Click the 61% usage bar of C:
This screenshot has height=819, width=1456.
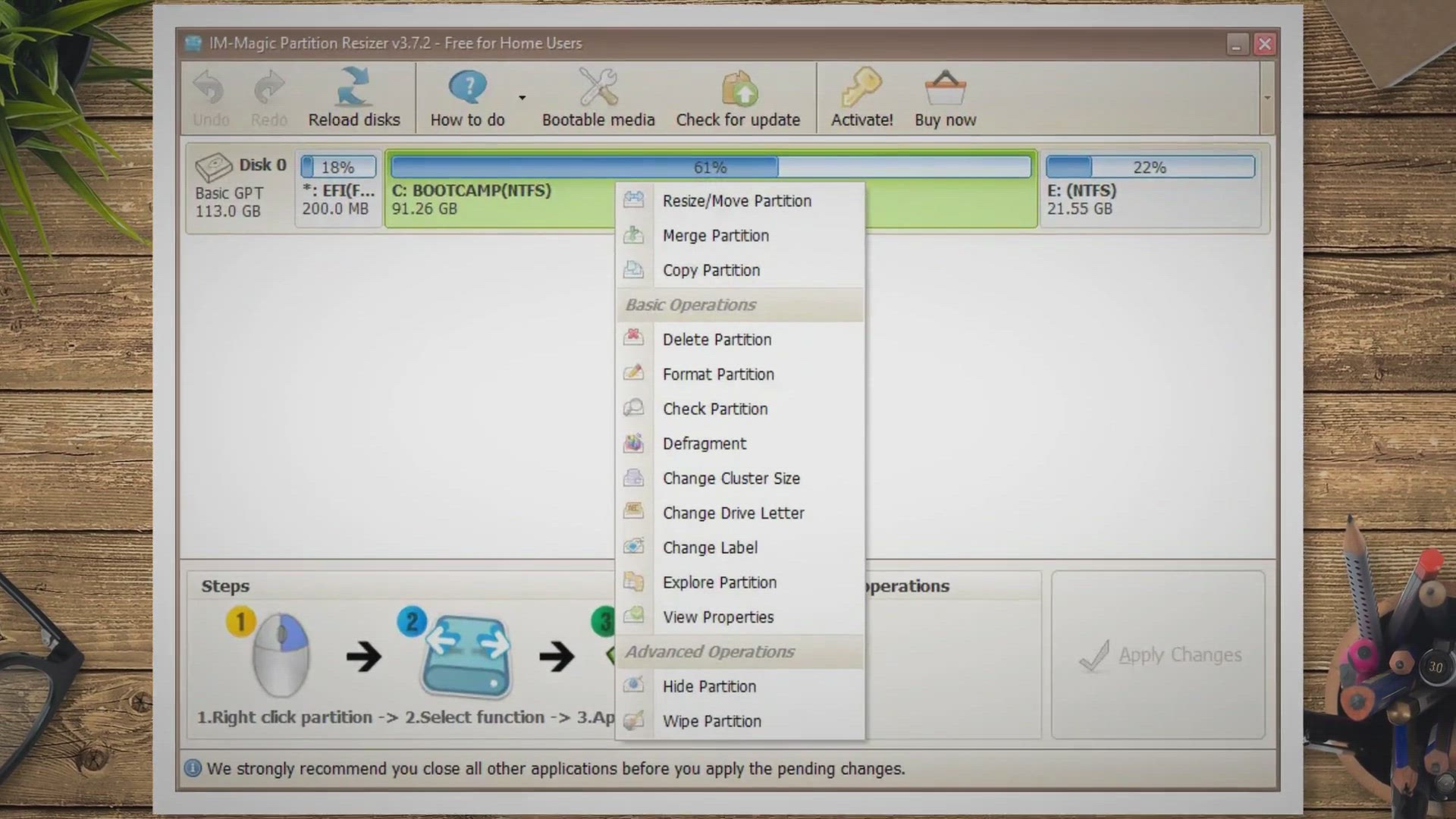[x=711, y=167]
